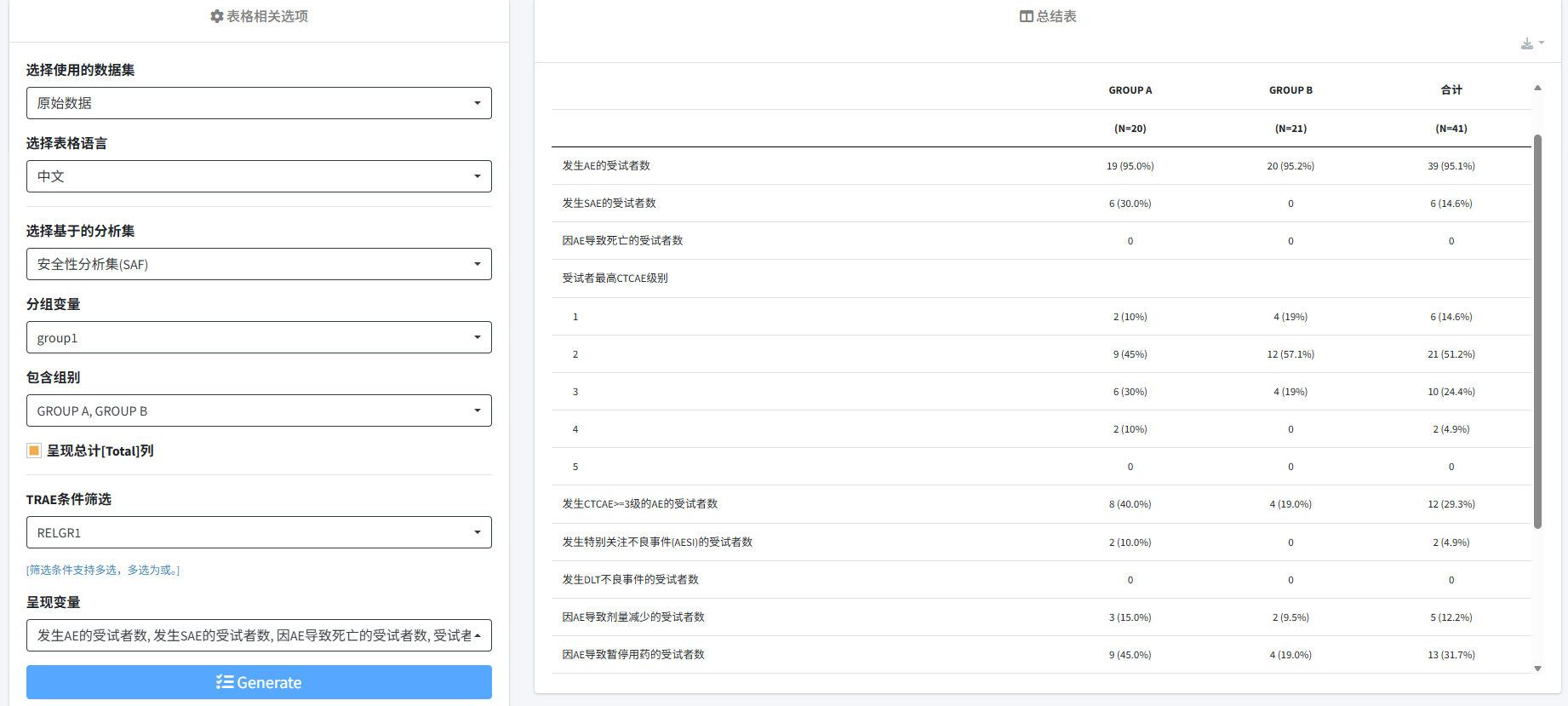Click the scroll down arrow of the table

[x=1537, y=669]
